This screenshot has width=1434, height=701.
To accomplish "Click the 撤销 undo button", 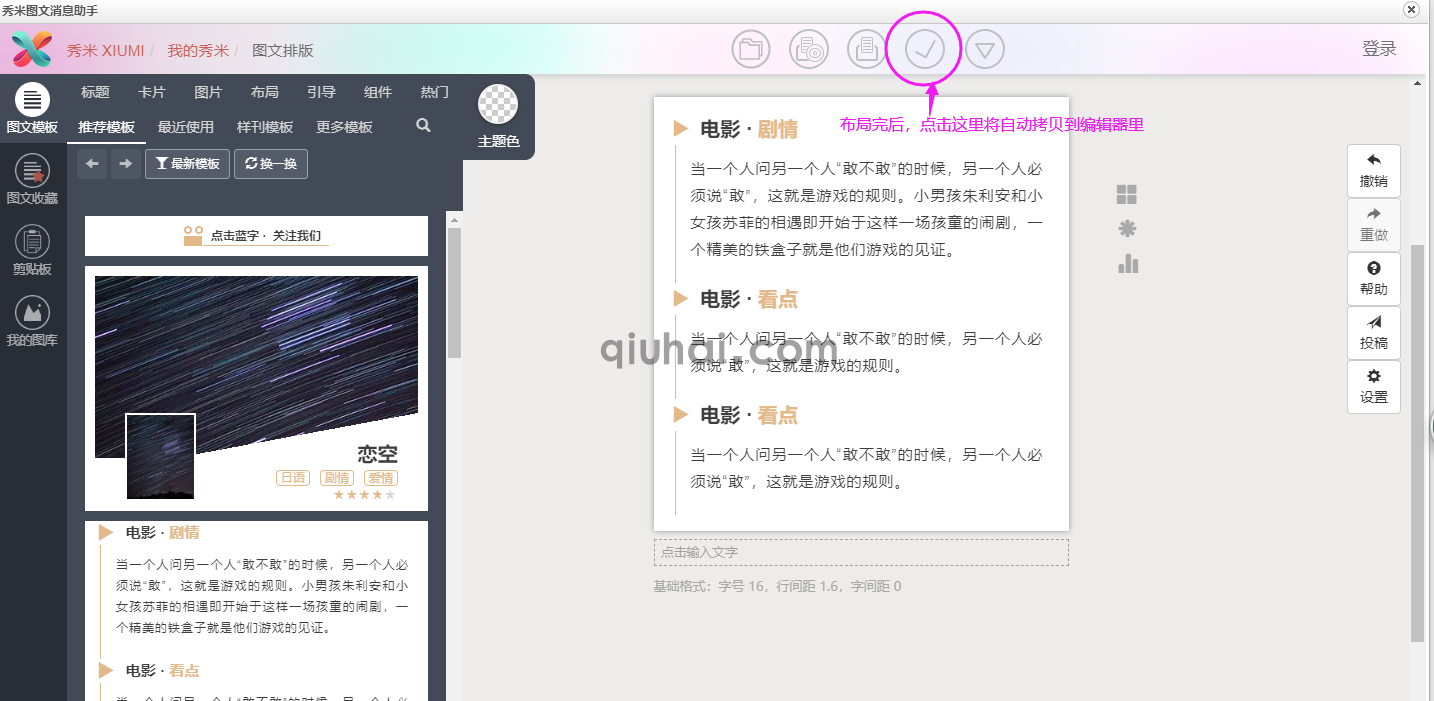I will 1373,169.
